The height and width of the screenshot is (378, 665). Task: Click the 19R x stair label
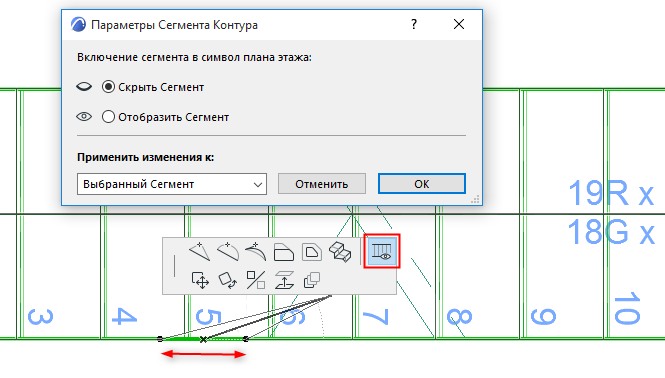(x=611, y=193)
